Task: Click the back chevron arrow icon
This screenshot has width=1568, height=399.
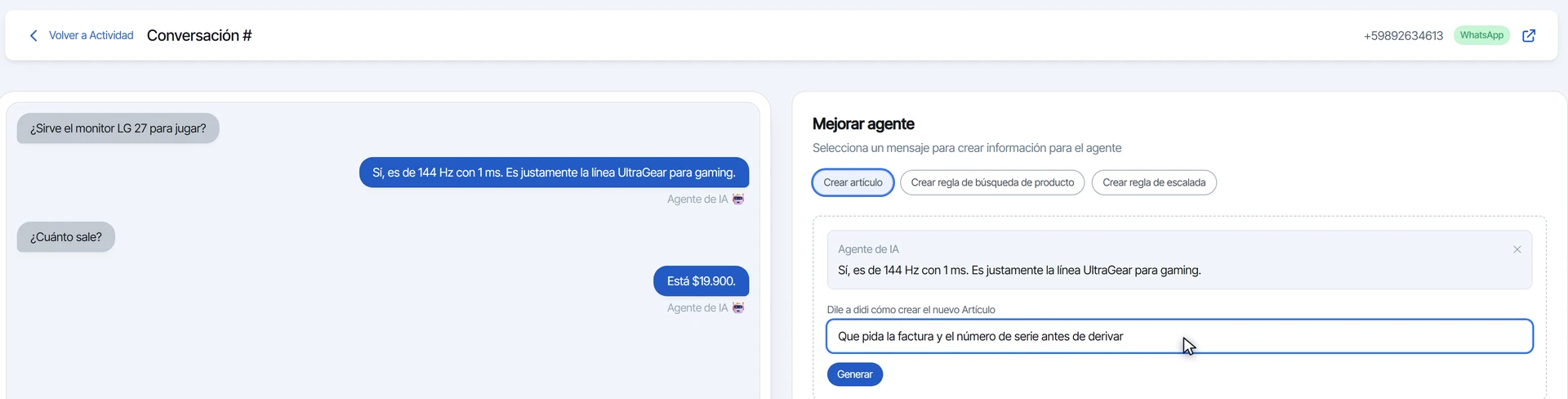Action: (x=33, y=35)
